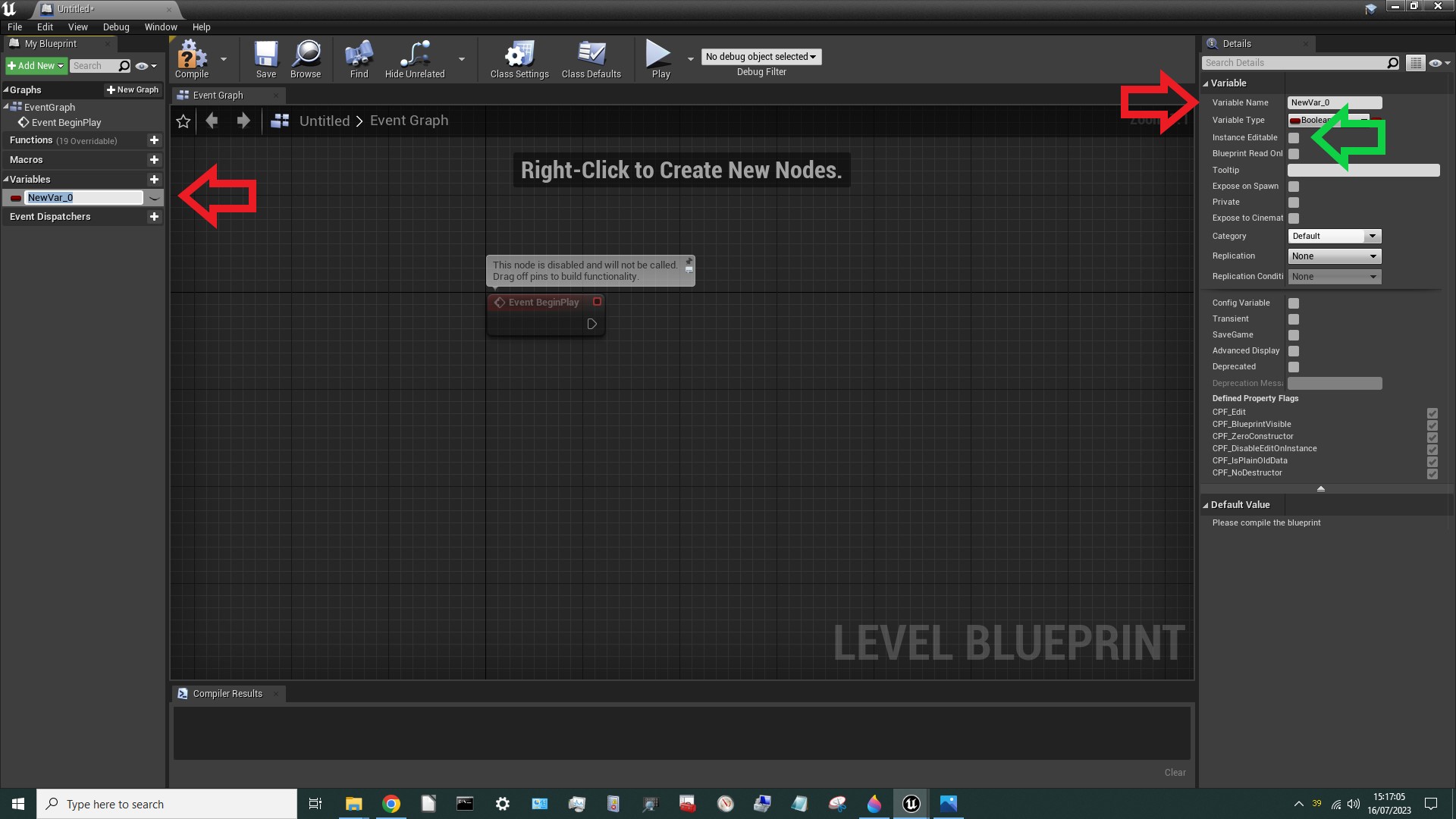Check the Config Variable checkbox
The height and width of the screenshot is (819, 1456).
(1294, 303)
